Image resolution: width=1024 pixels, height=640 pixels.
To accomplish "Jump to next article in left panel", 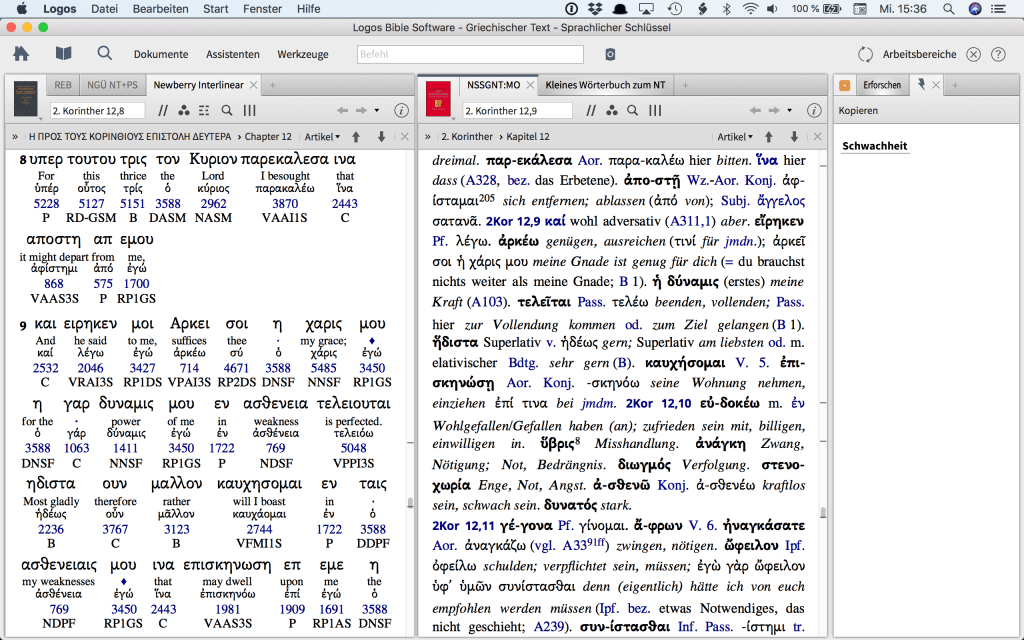I will point(381,136).
